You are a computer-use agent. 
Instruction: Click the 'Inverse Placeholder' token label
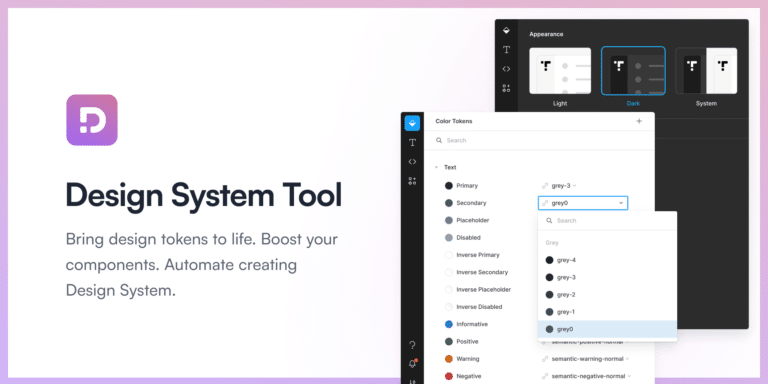click(483, 289)
